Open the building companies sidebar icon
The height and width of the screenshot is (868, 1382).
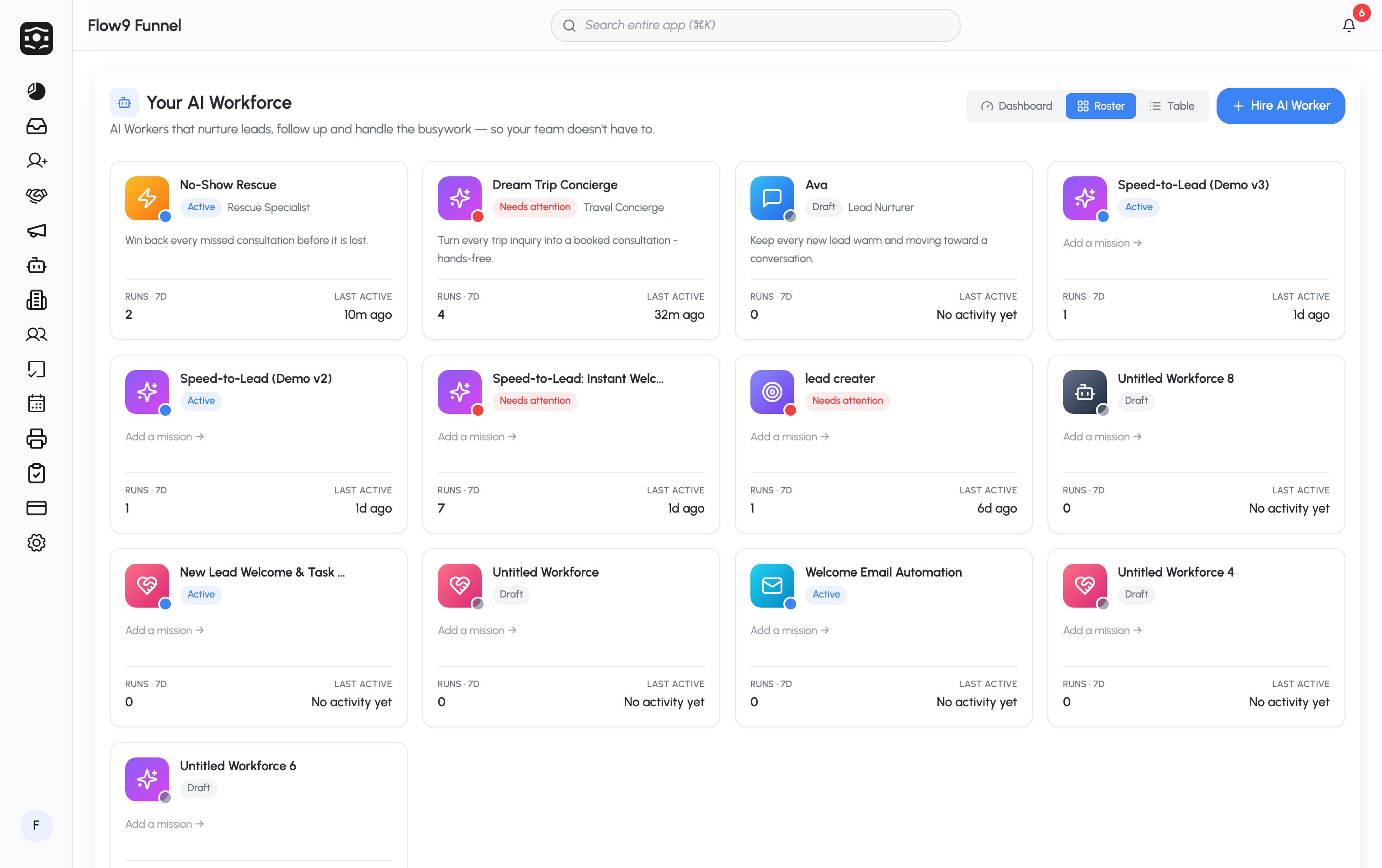coord(36,300)
